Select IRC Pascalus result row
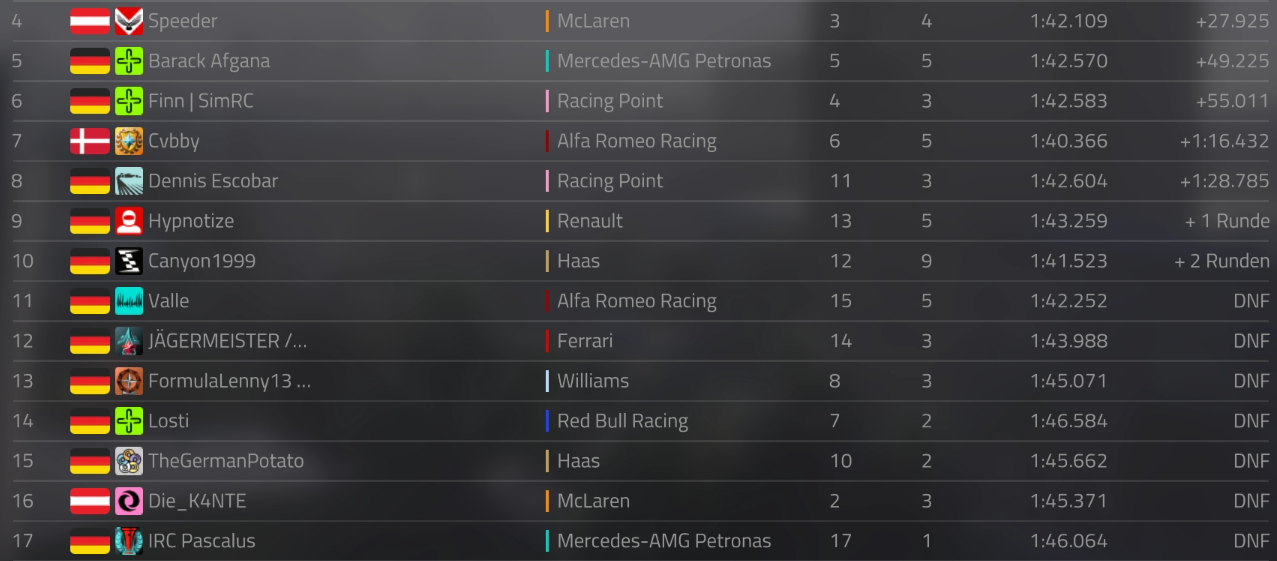This screenshot has width=1277, height=561. coord(640,541)
